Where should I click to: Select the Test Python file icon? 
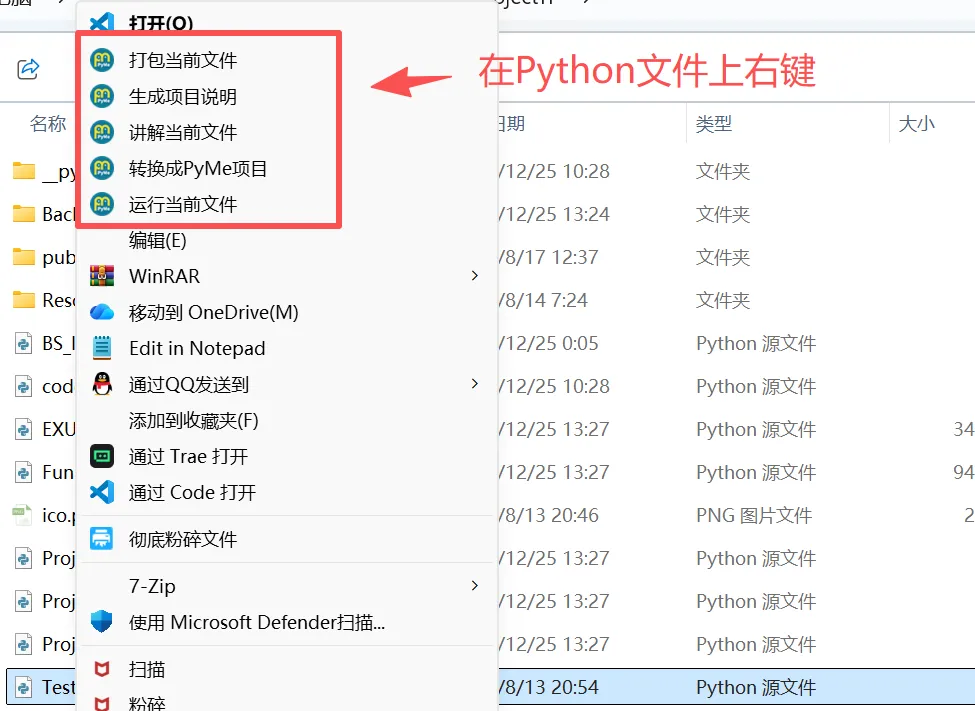tap(23, 687)
